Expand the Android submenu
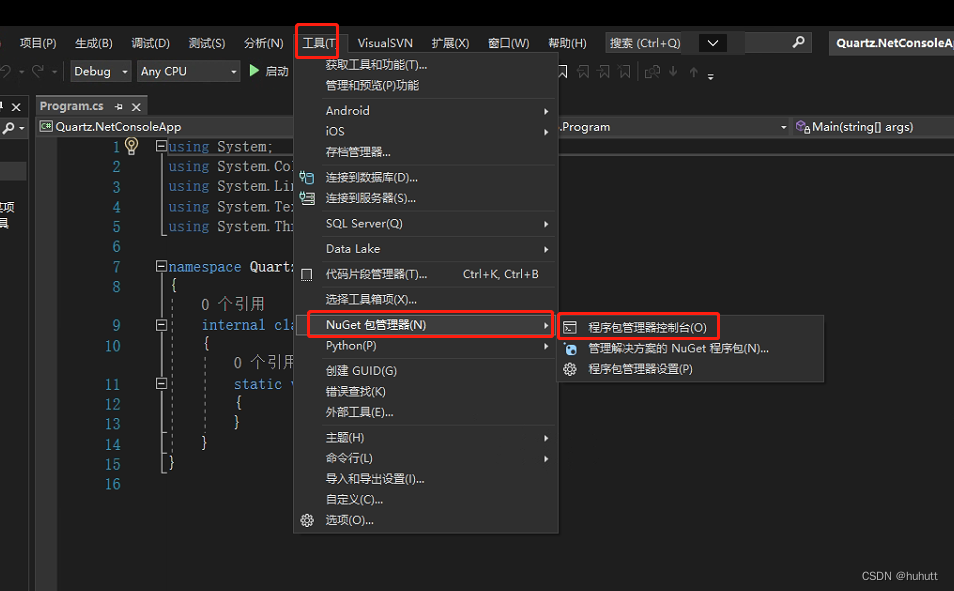 click(546, 111)
